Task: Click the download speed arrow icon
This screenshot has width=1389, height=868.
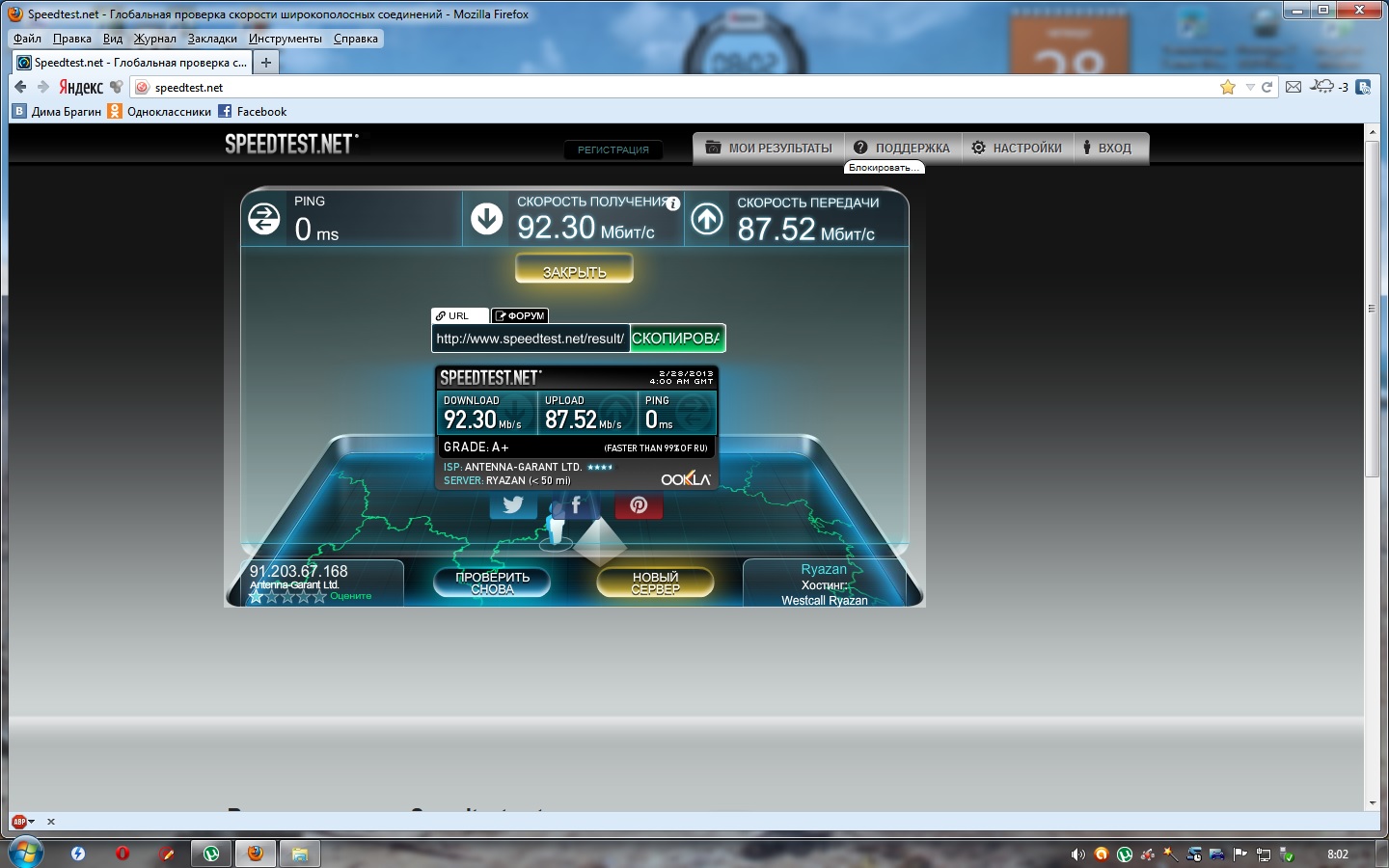Action: [487, 219]
